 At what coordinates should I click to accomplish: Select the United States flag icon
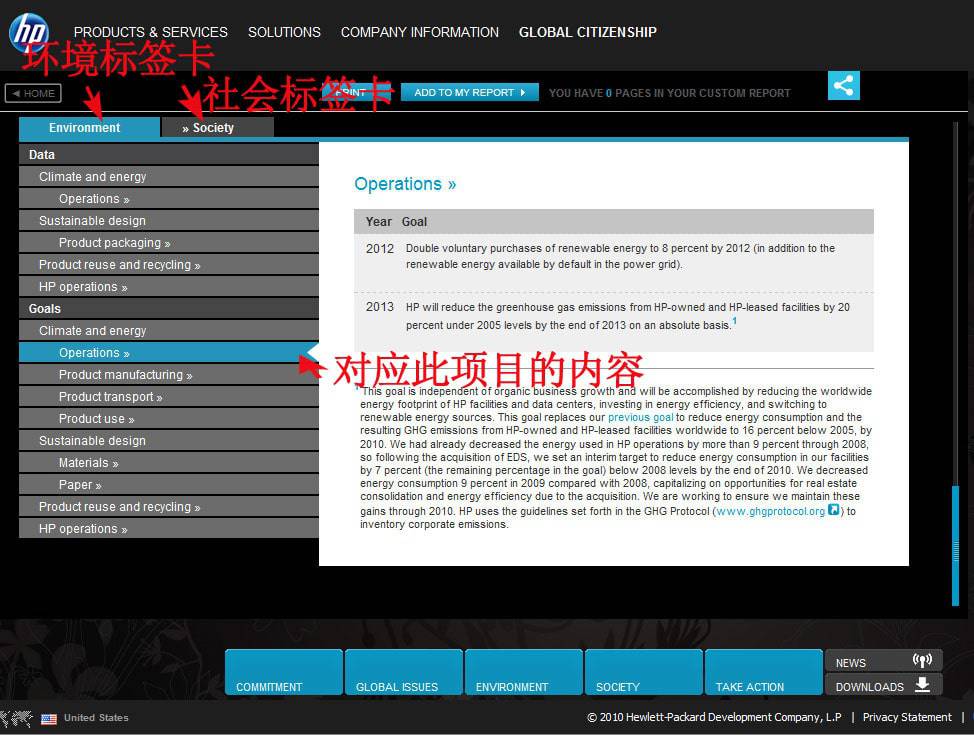pyautogui.click(x=49, y=718)
